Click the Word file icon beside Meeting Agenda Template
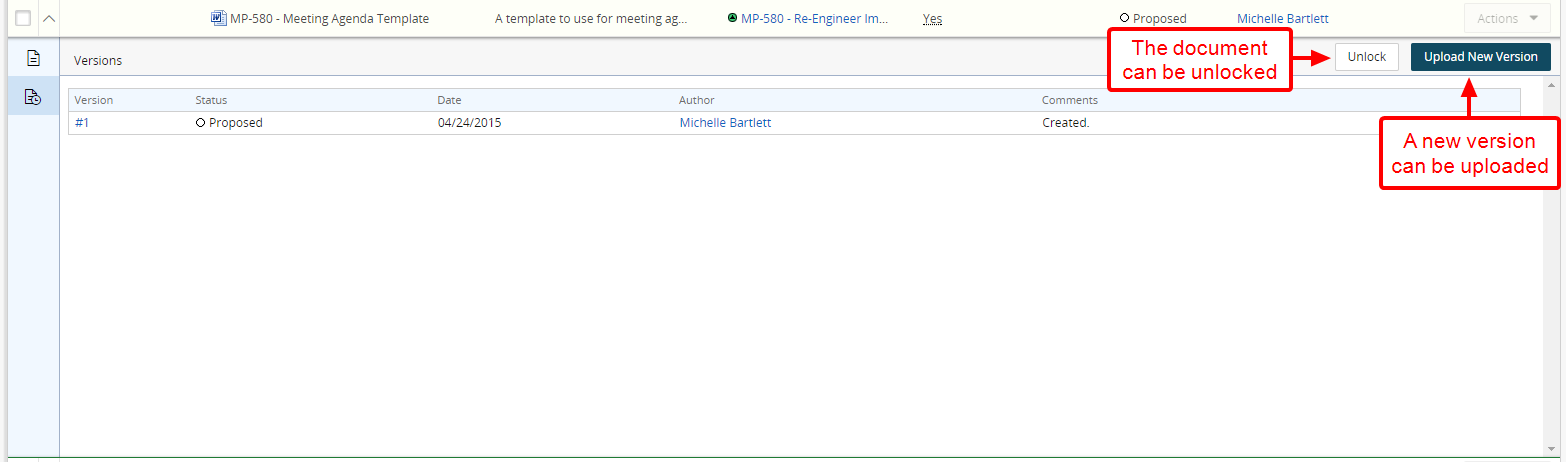 pos(219,18)
